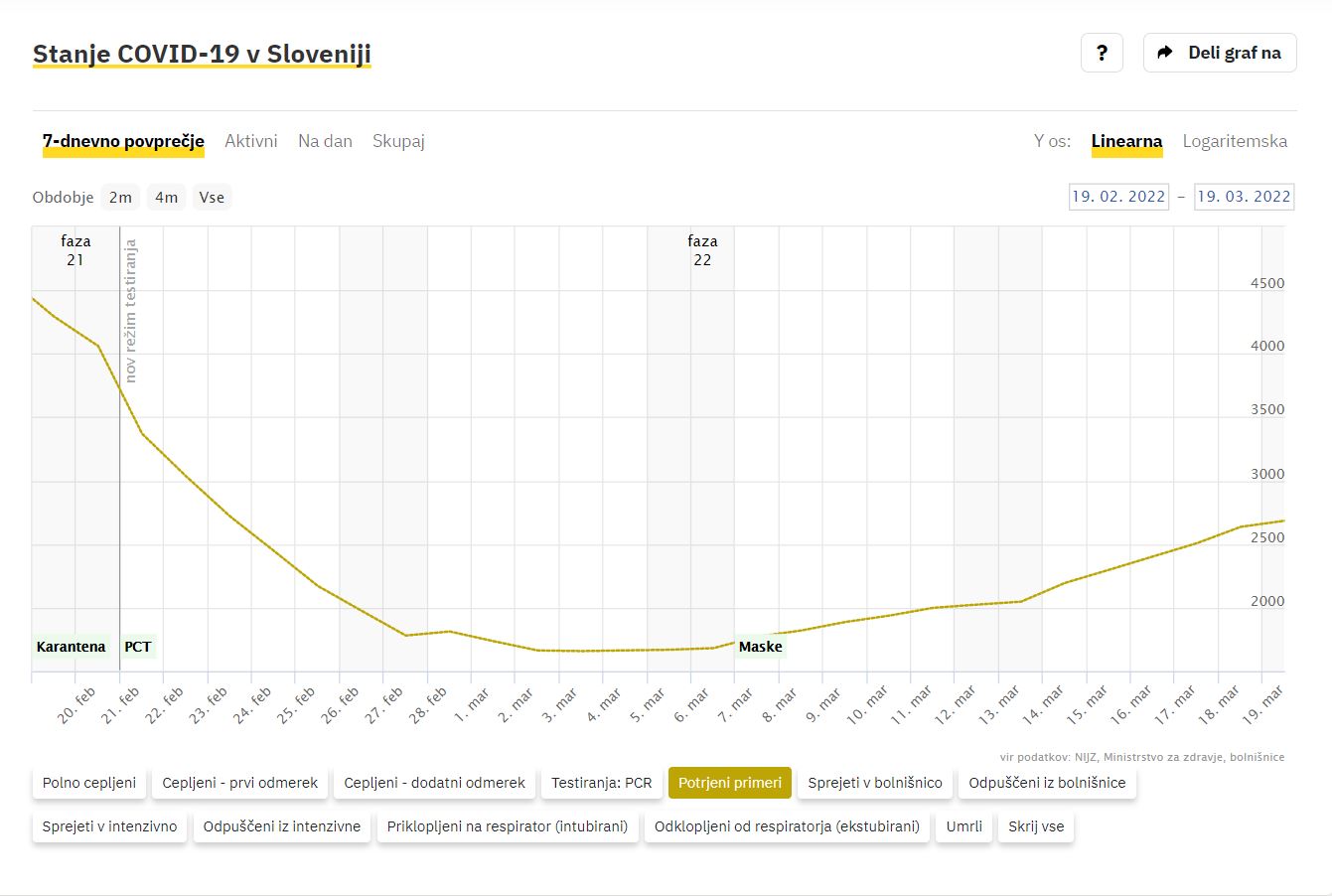Click the Karantena event marker label
The width and height of the screenshot is (1332, 896).
[71, 647]
